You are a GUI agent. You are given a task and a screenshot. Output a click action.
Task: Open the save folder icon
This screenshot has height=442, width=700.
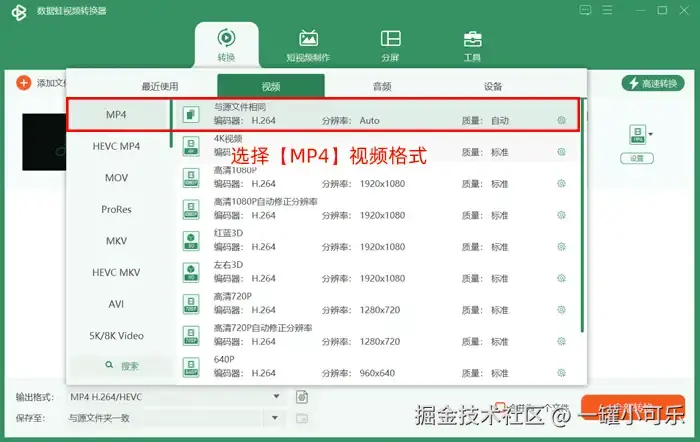(x=302, y=418)
